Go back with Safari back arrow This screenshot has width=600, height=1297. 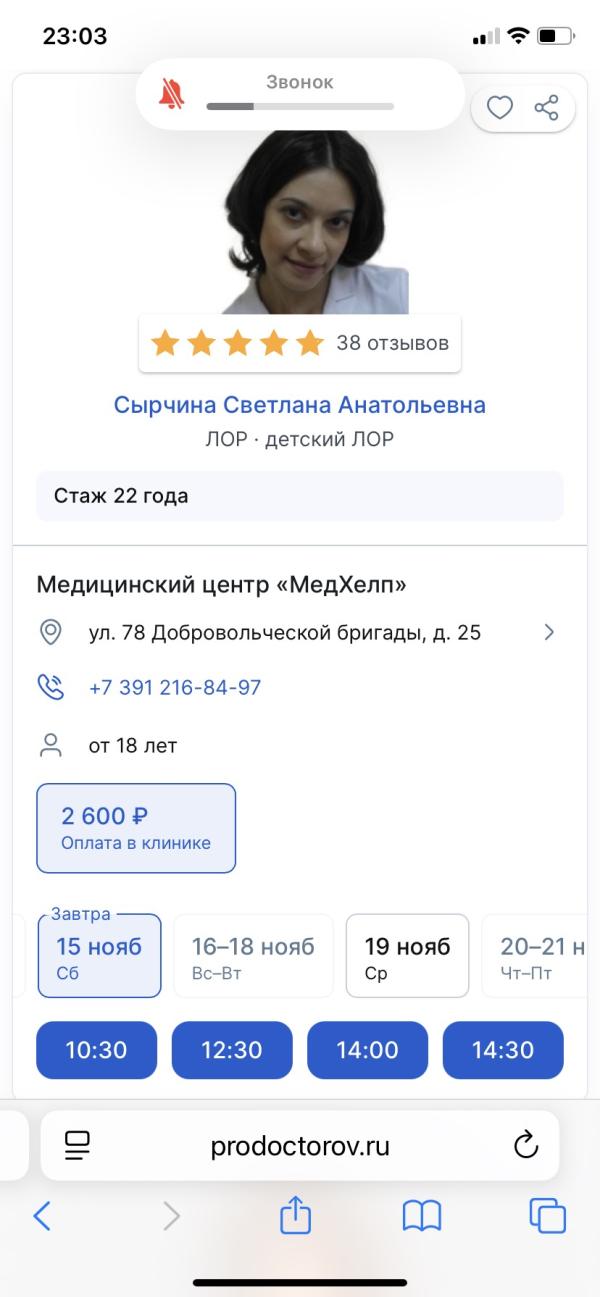pos(42,1216)
